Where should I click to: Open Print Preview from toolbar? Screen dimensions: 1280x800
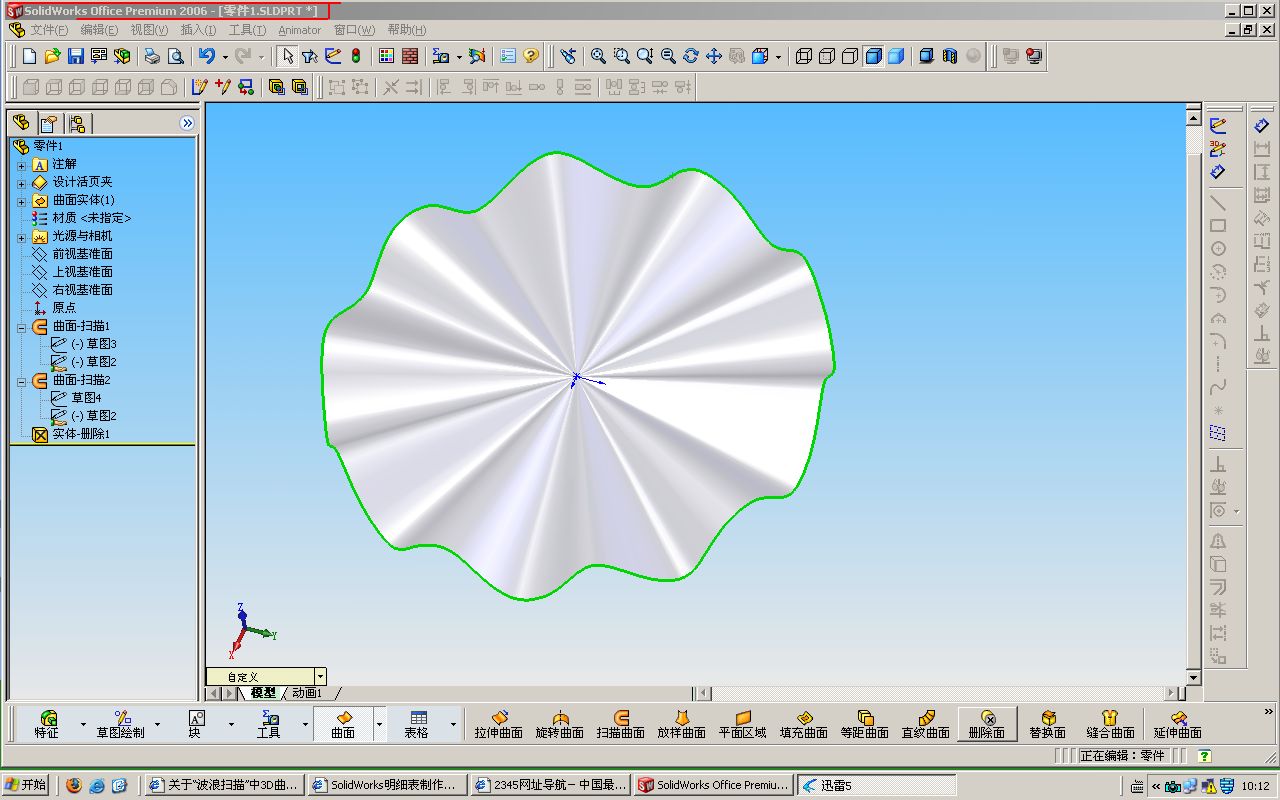(175, 57)
